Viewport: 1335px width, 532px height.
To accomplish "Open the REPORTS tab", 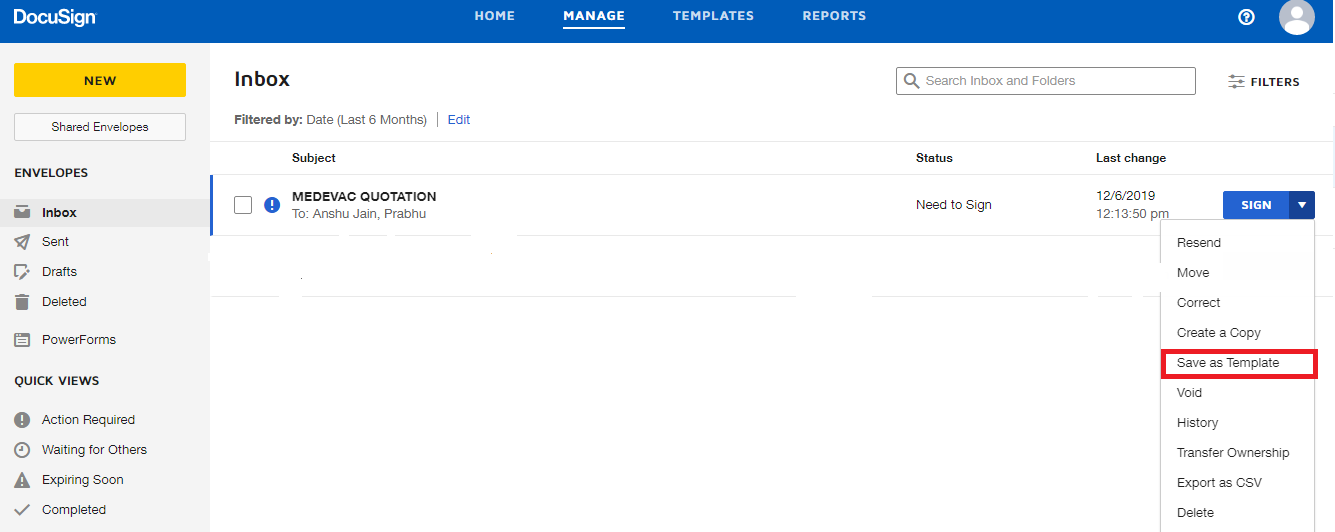I will click(834, 16).
